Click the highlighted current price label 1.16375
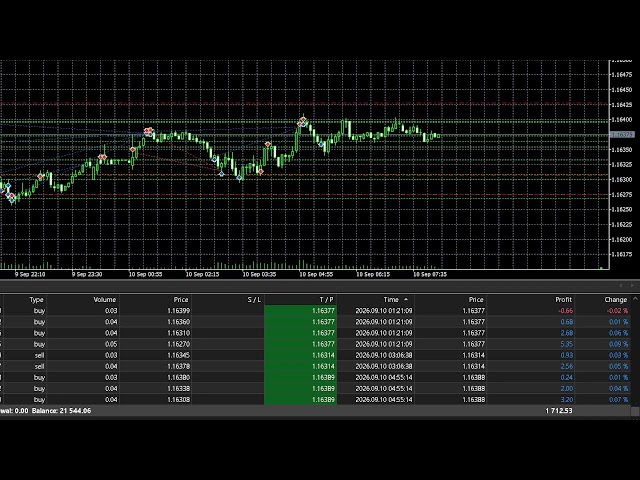This screenshot has width=640, height=480. 622,134
